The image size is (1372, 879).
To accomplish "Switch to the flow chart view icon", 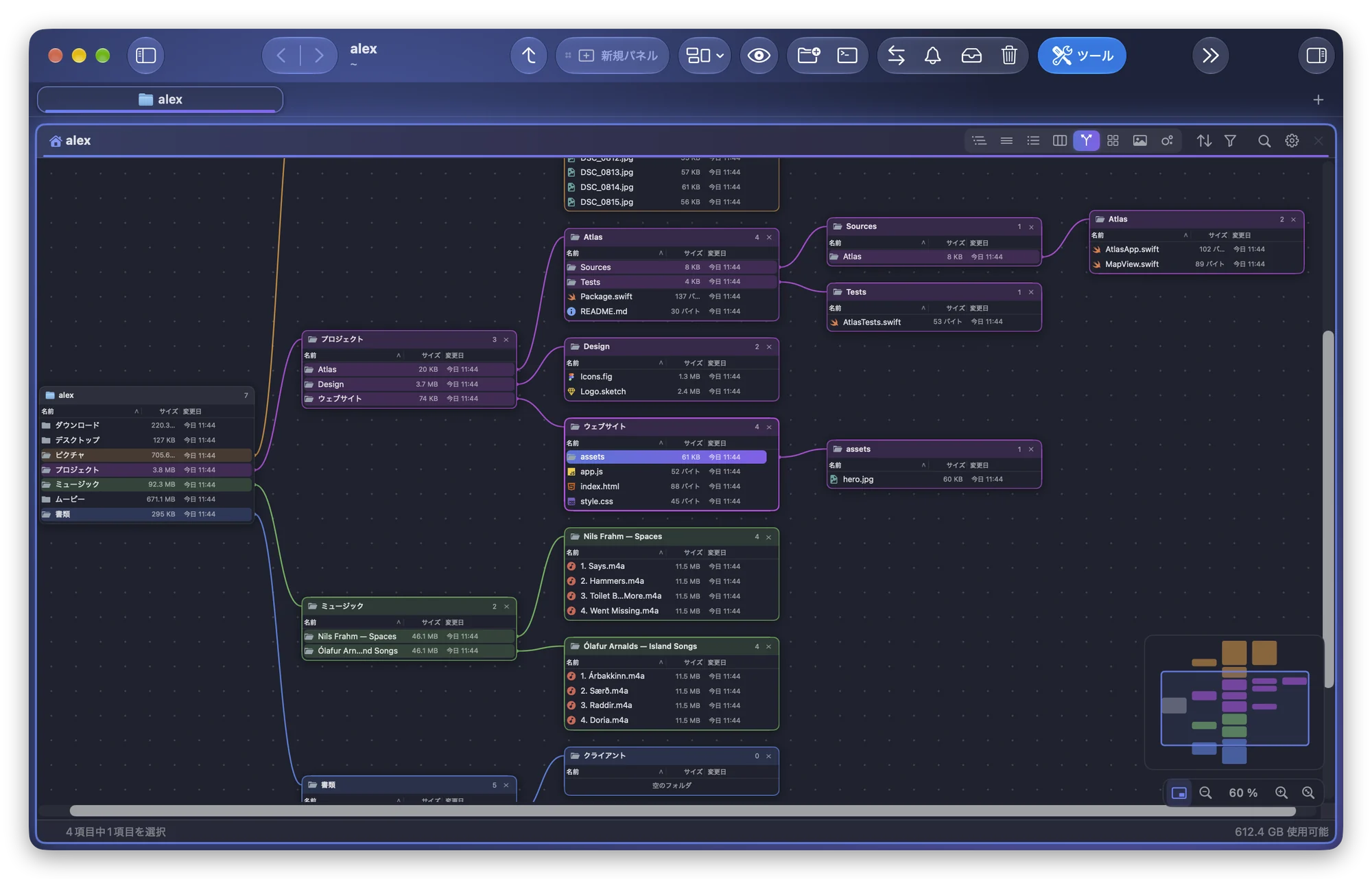I will tap(1086, 141).
